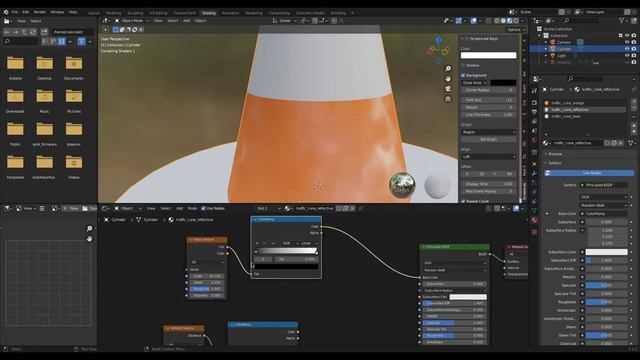This screenshot has height=360, width=640.
Task: Open the Downloads folder in file browser
Action: 15,101
